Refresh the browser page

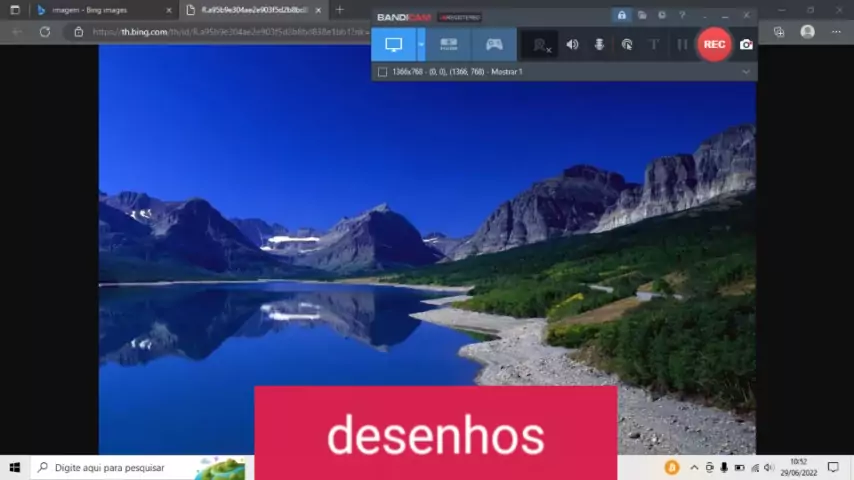[45, 32]
